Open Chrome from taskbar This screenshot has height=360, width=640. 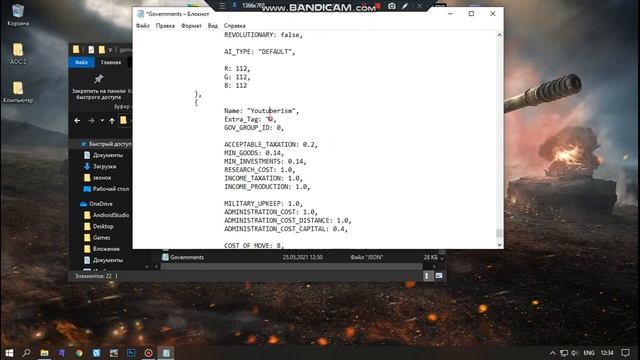click(79, 353)
